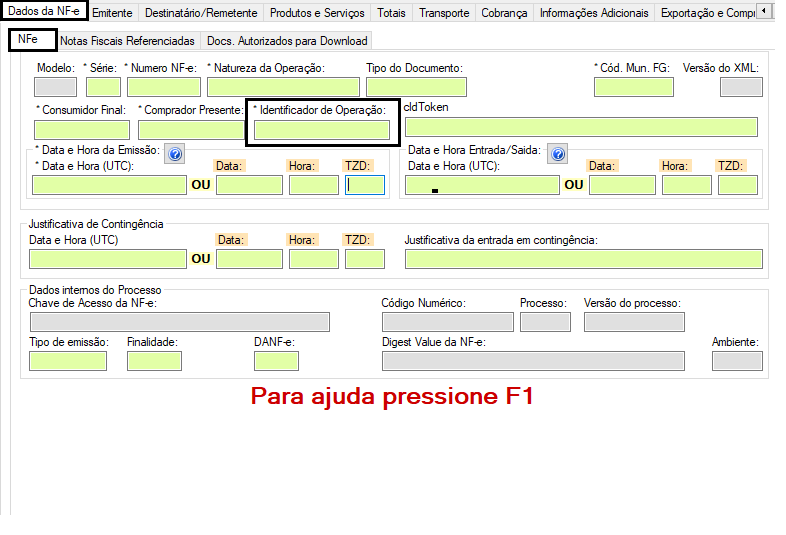Open help icon beside Data e Hora Entrada/Saida

pyautogui.click(x=557, y=153)
